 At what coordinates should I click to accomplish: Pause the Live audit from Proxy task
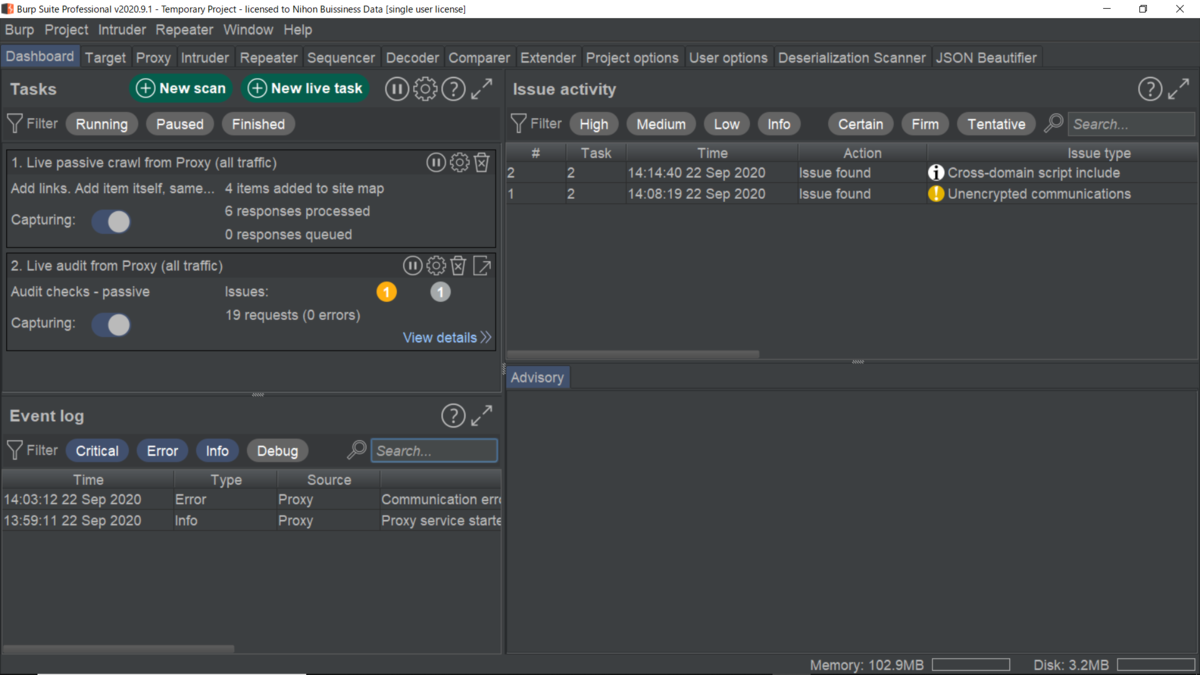pos(412,265)
